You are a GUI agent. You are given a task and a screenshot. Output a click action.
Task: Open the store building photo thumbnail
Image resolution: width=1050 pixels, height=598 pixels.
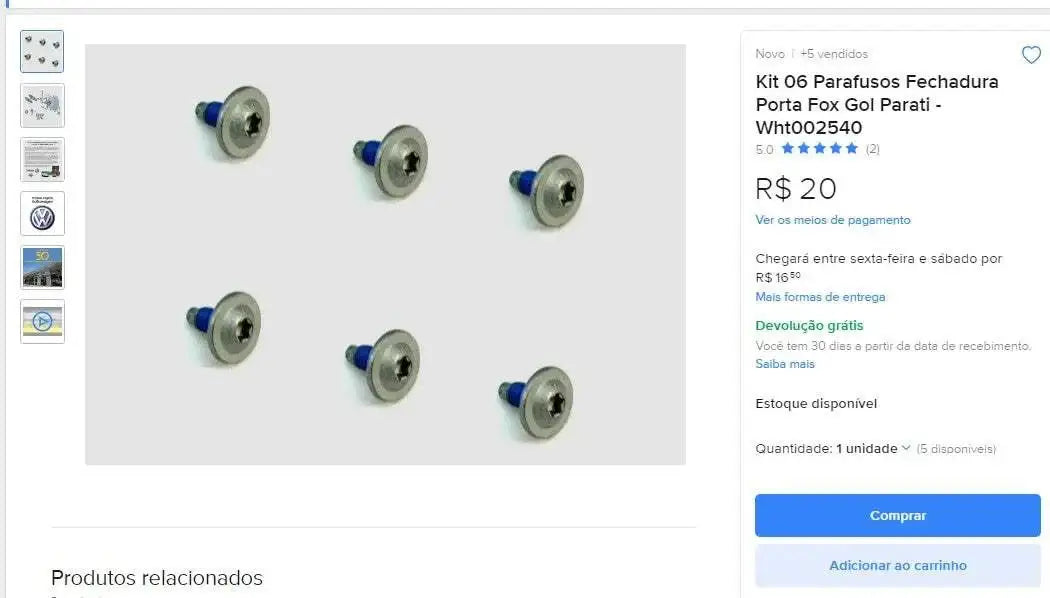pos(42,267)
